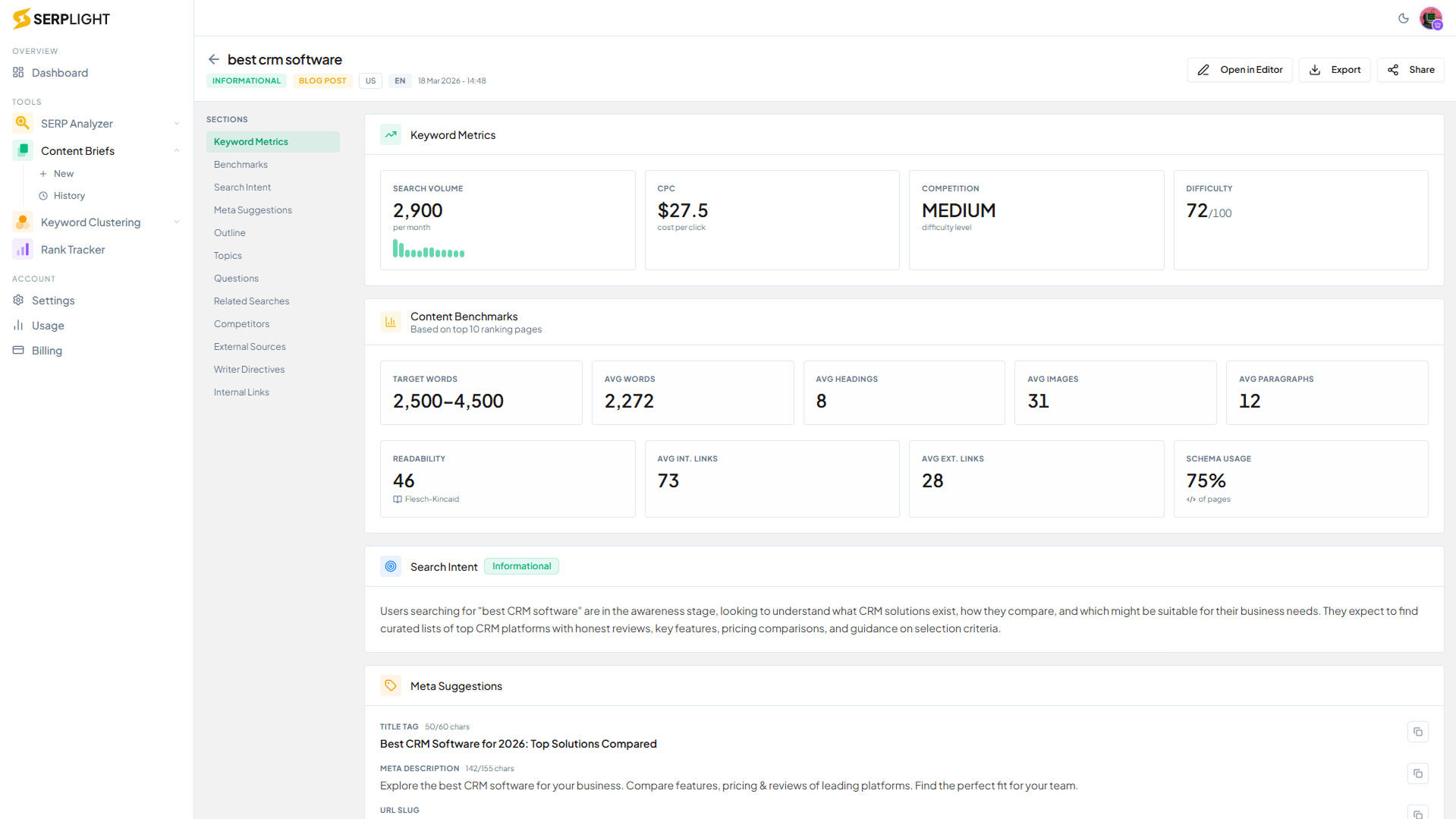The width and height of the screenshot is (1456, 819).
Task: Click the Share button
Action: coord(1410,69)
